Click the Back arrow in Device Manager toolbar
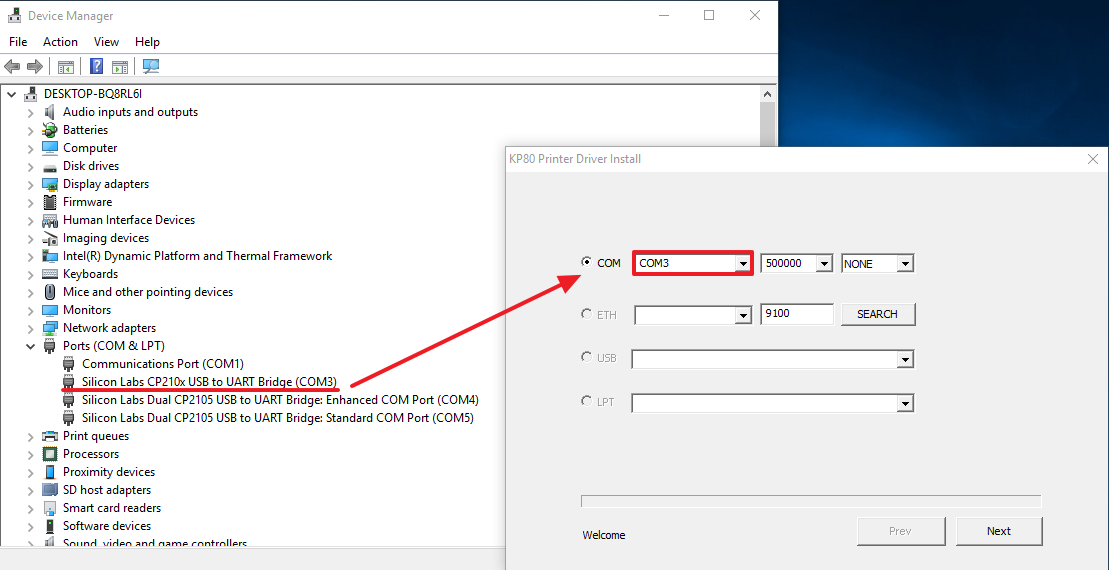This screenshot has height=570, width=1109. click(x=12, y=66)
